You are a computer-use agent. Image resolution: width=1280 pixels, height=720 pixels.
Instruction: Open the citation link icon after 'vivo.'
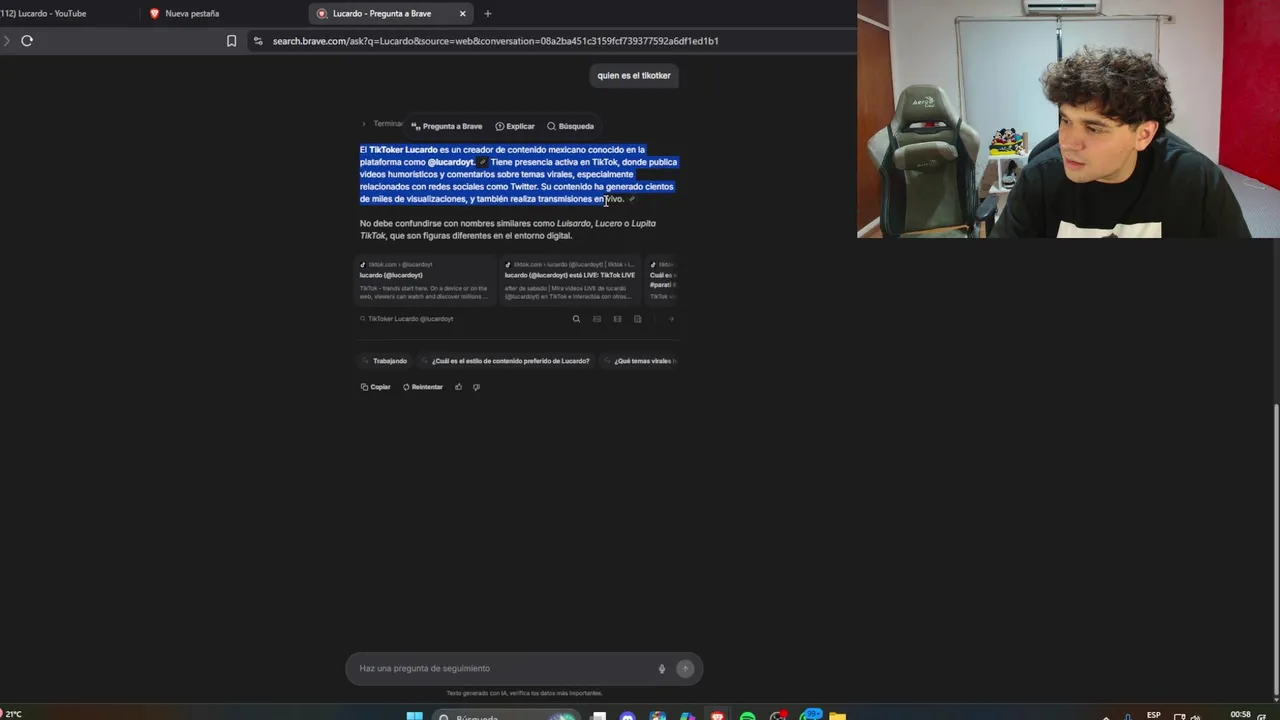(x=631, y=199)
